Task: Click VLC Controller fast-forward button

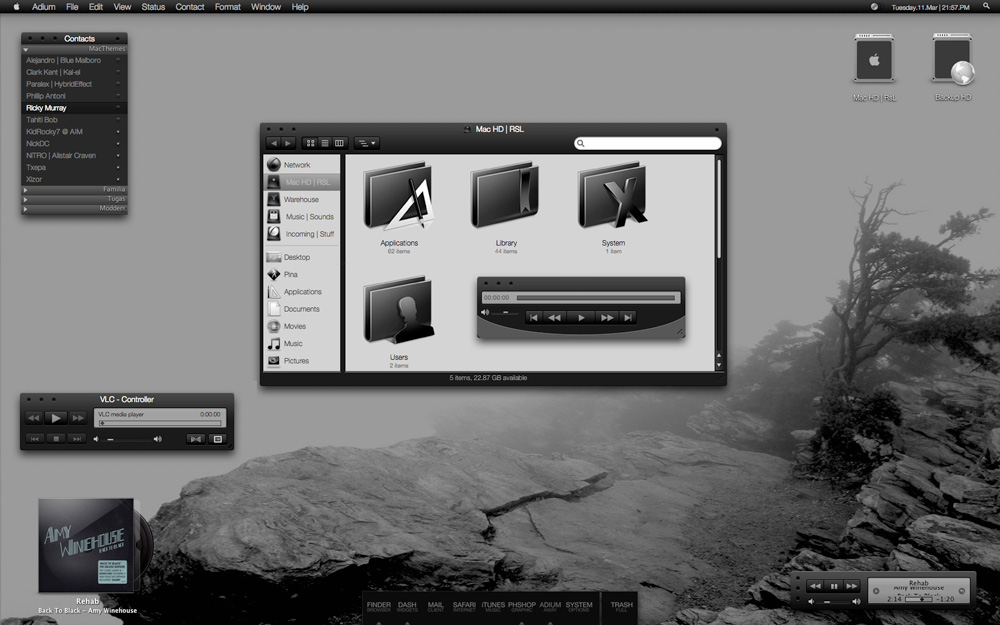Action: coord(78,418)
